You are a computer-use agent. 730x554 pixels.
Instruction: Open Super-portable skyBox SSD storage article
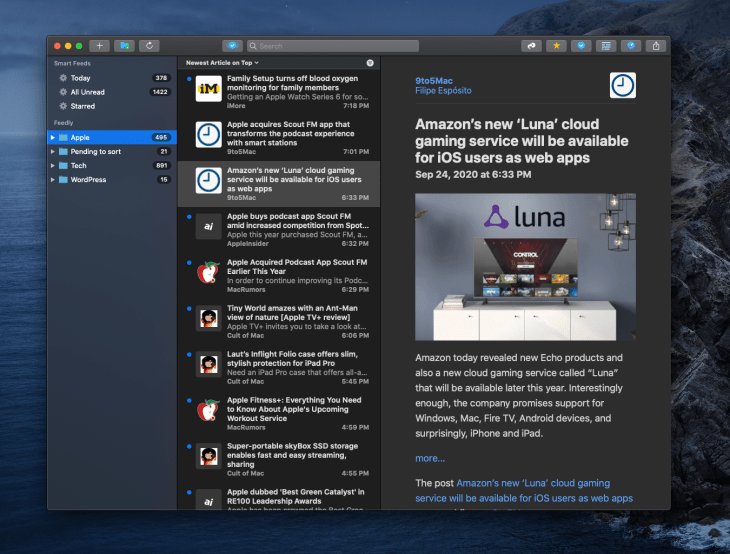279,459
